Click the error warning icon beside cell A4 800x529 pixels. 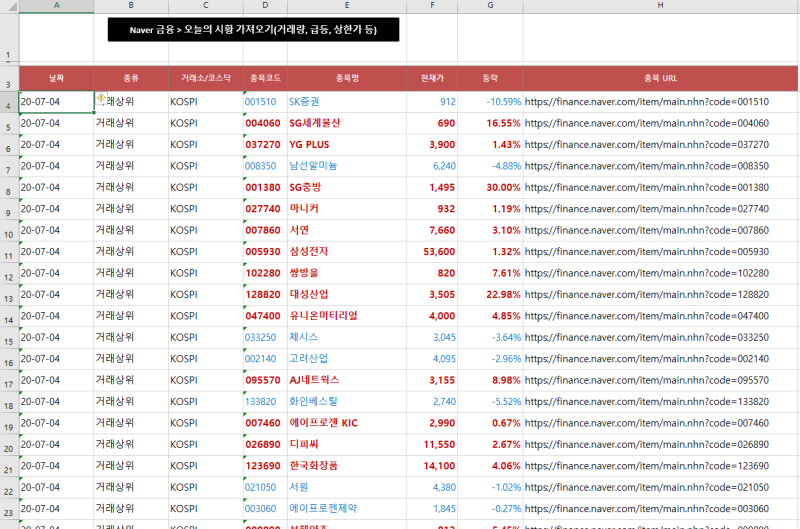point(101,99)
